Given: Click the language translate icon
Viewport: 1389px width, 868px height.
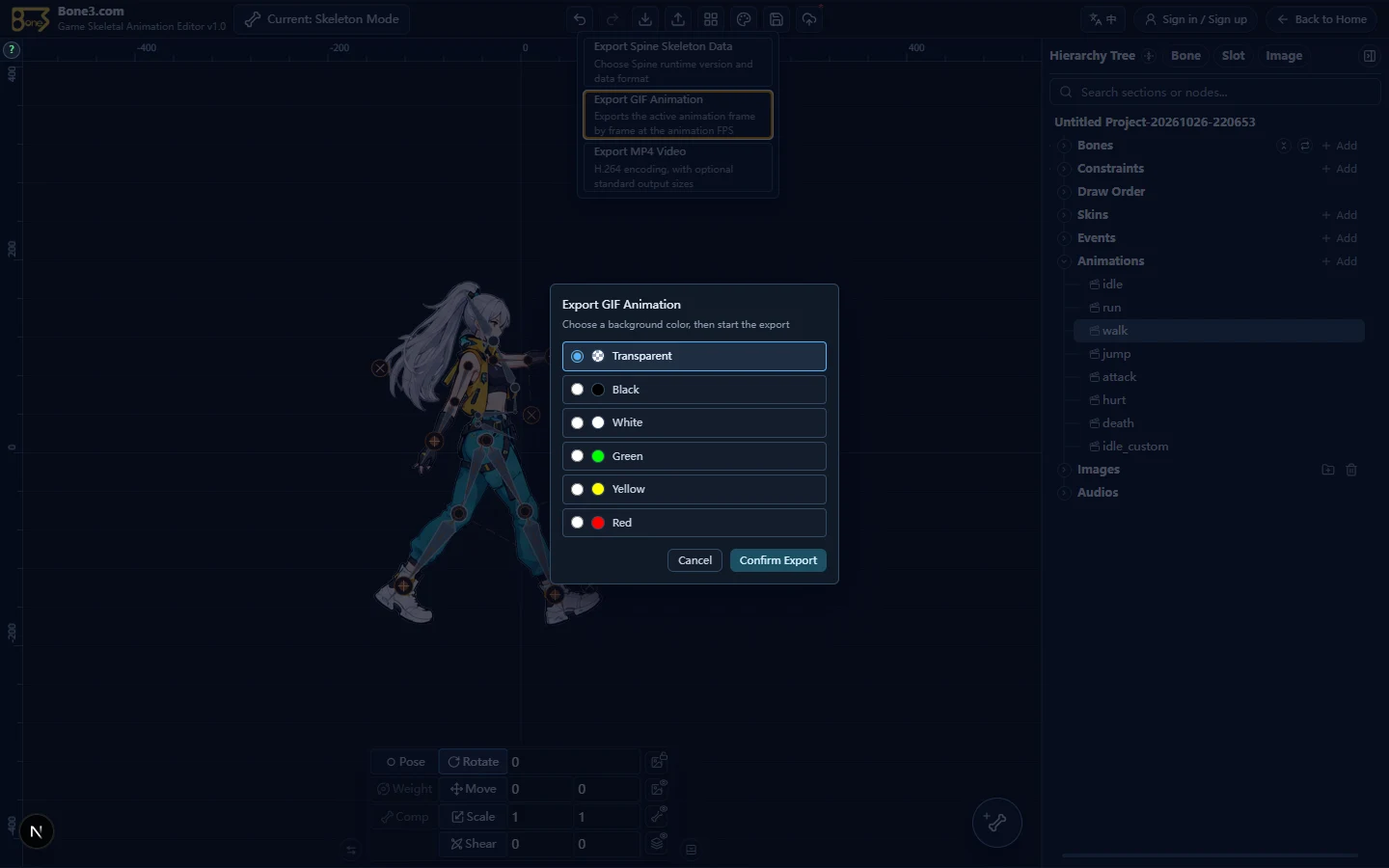Looking at the screenshot, I should click(1103, 19).
